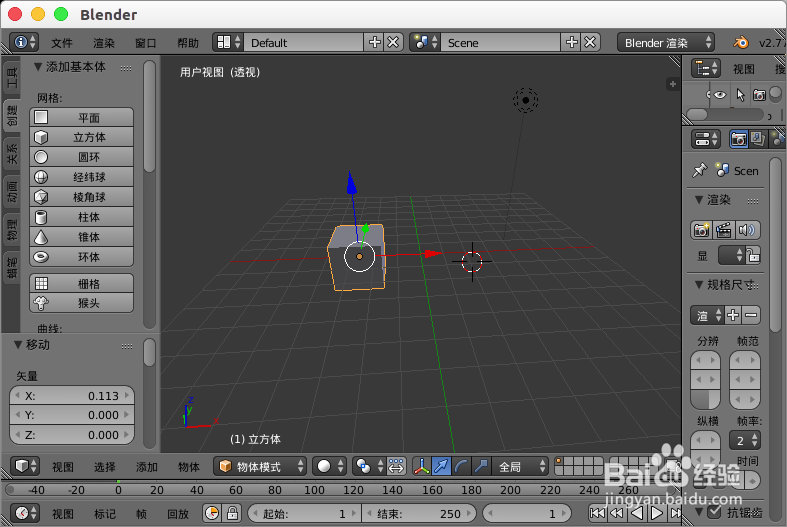Add a Cylinder mesh (柱体)
Screen dimensions: 787x527
pyautogui.click(x=82, y=217)
